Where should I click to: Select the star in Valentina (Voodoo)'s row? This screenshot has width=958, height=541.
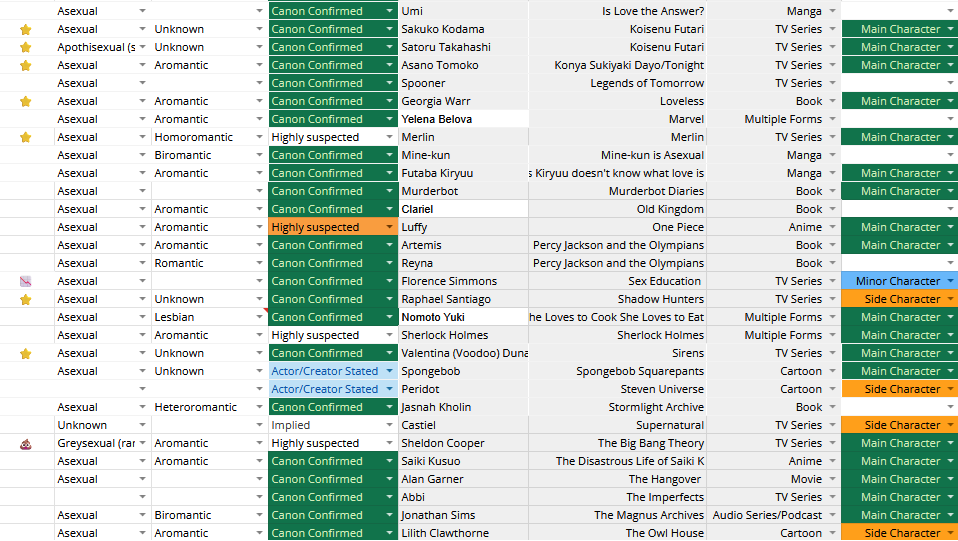tap(26, 354)
